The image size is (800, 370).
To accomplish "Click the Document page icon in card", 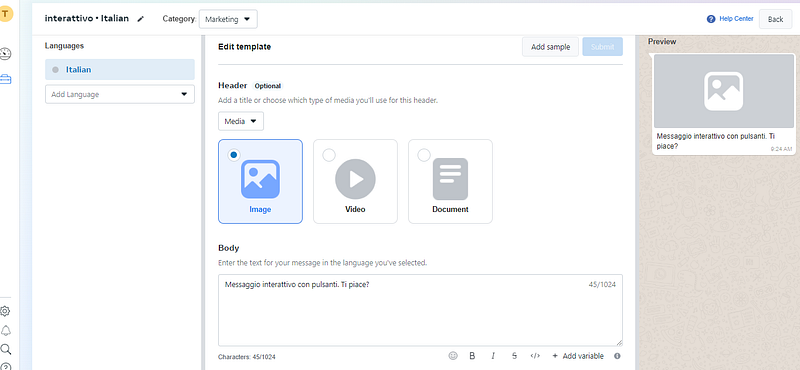I will pos(451,179).
